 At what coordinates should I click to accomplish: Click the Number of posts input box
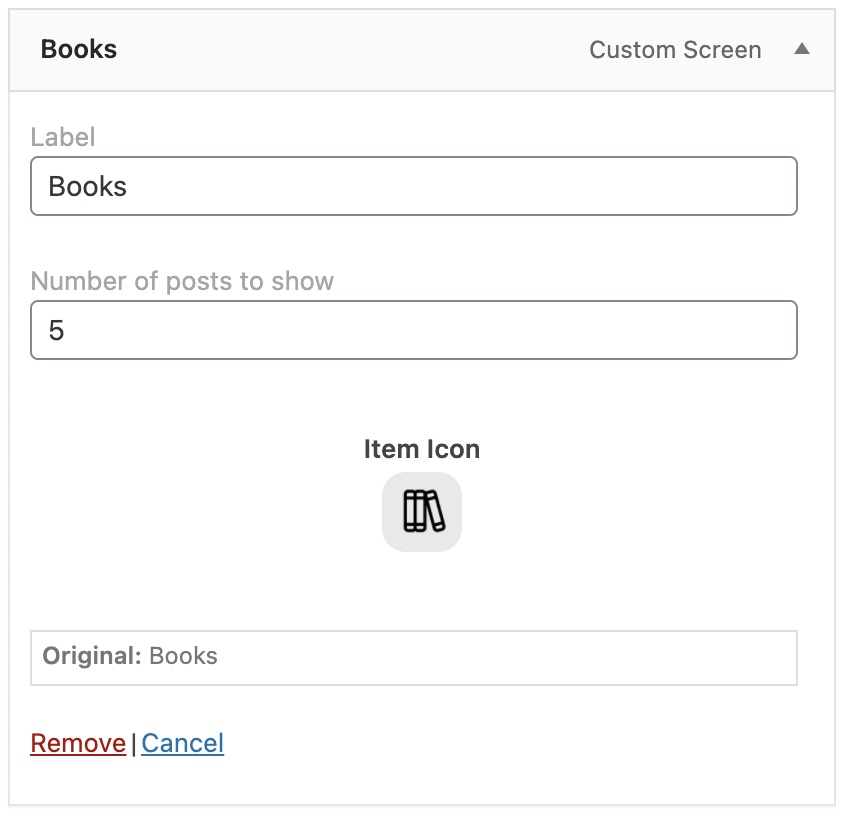point(414,330)
